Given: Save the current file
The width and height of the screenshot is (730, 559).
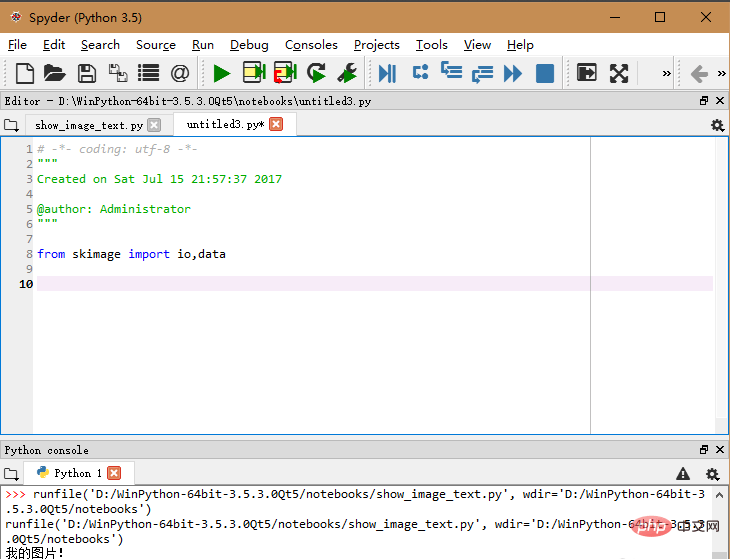Looking at the screenshot, I should point(87,73).
